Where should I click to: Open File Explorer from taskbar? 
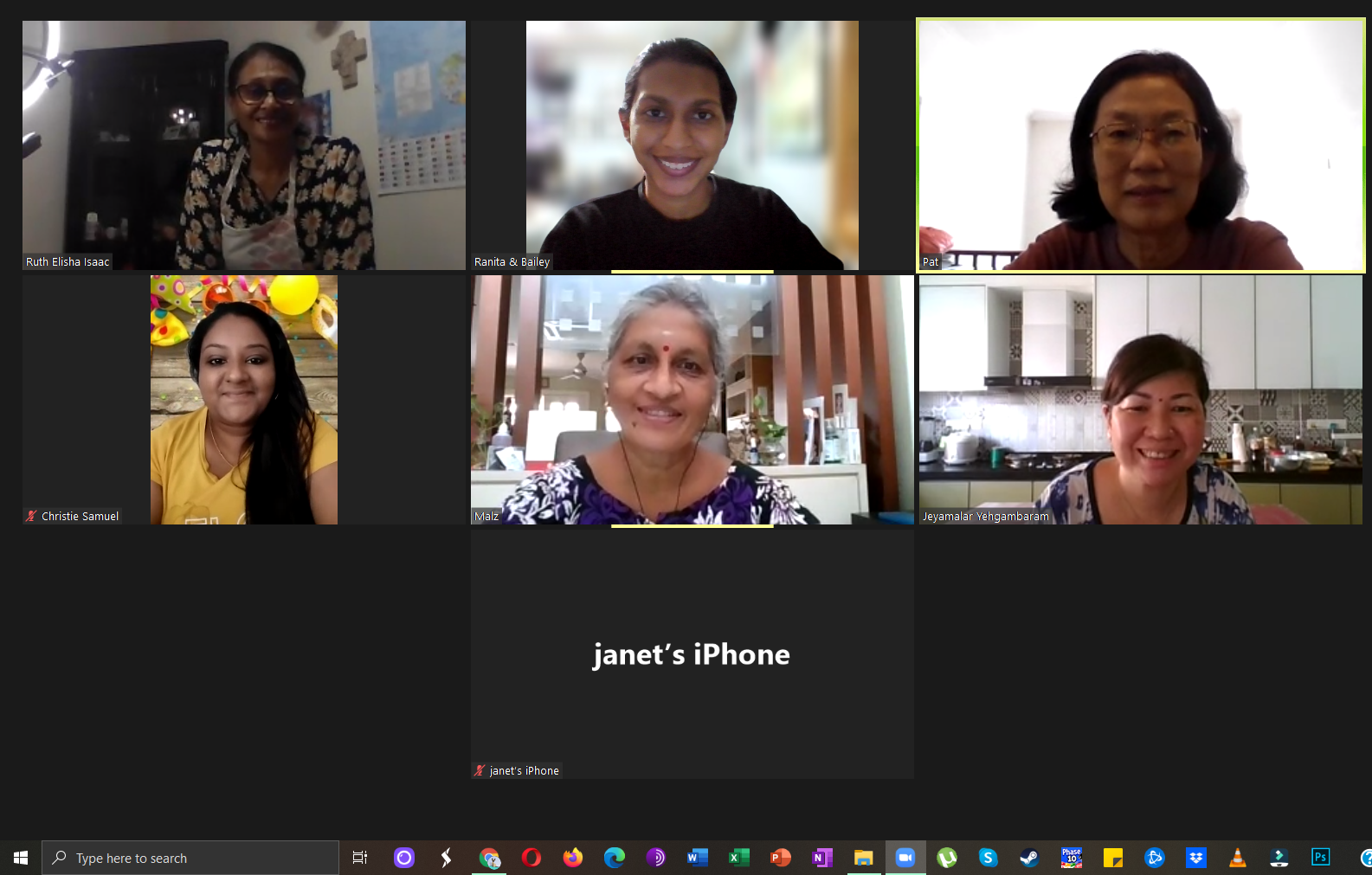click(x=864, y=858)
